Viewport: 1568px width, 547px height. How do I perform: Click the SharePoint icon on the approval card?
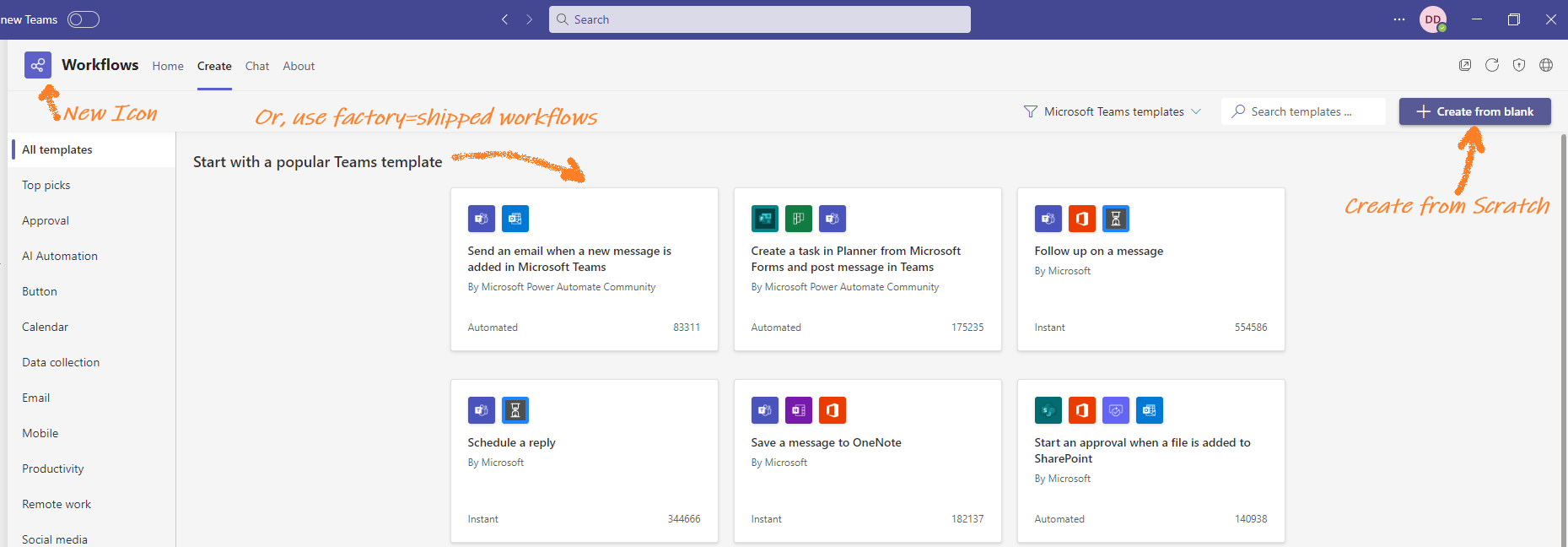pos(1048,410)
